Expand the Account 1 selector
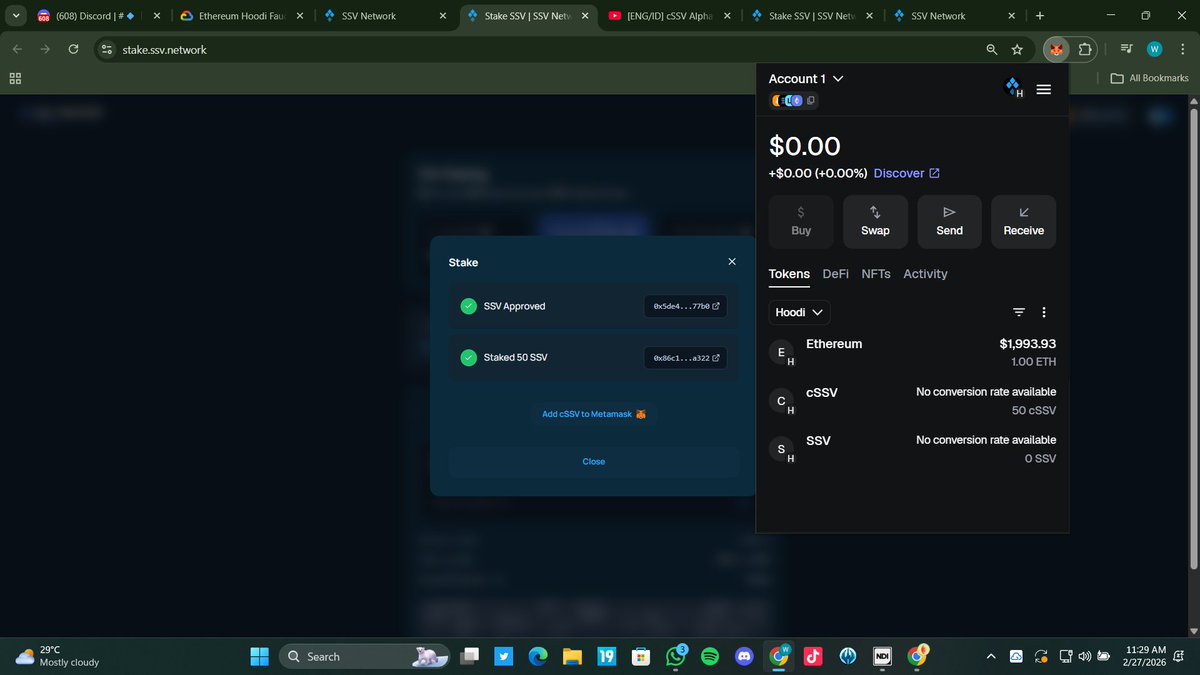The image size is (1200, 675). click(806, 78)
